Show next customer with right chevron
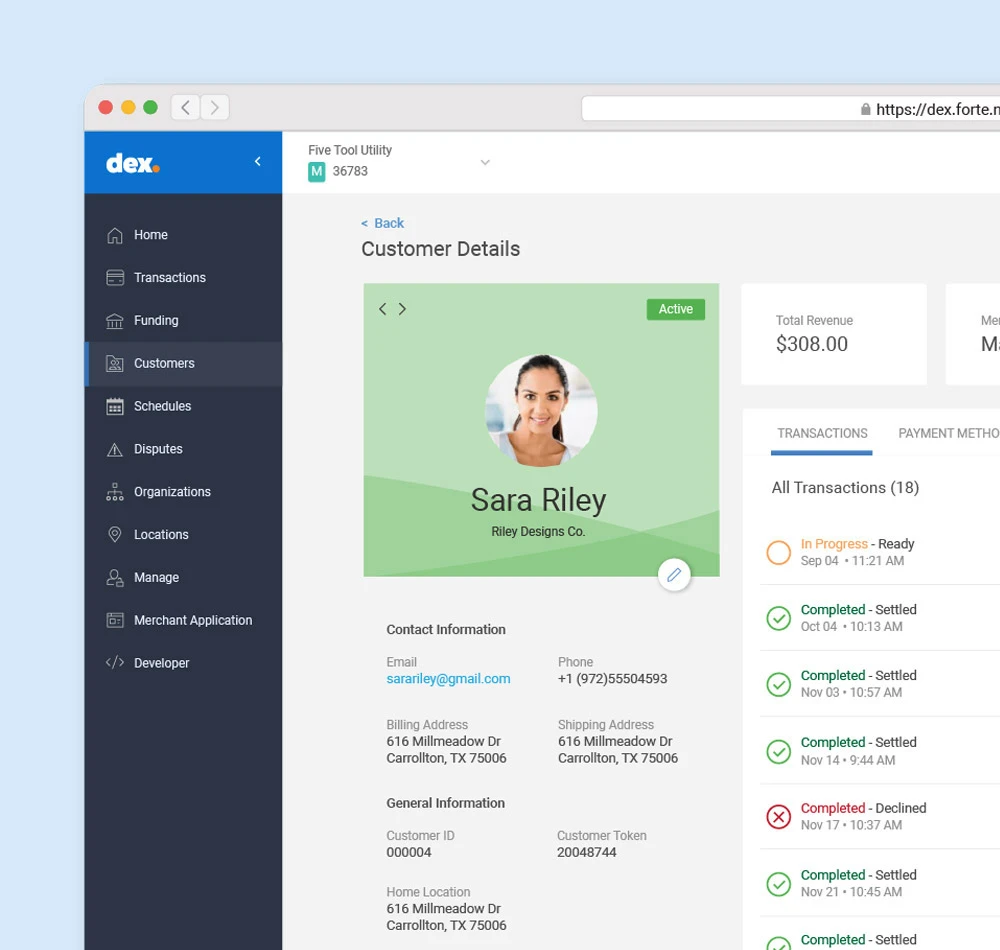 tap(402, 309)
